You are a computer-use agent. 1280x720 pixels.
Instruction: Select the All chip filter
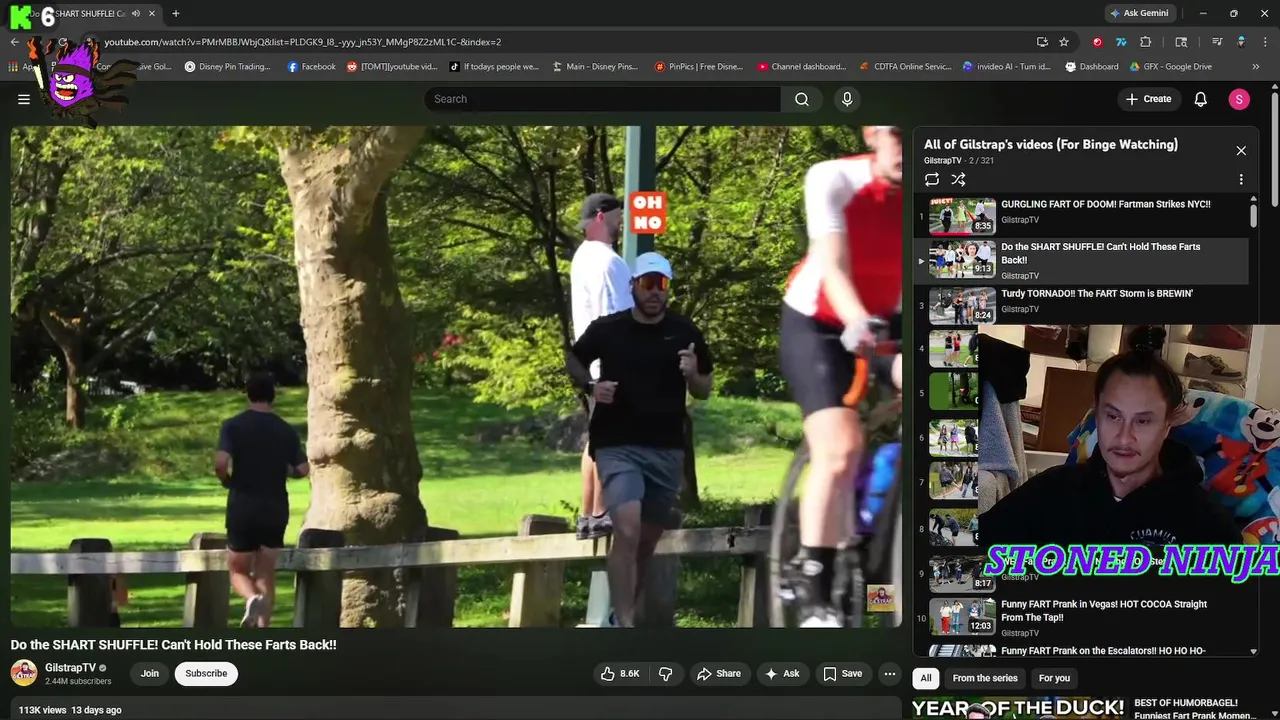tap(926, 678)
